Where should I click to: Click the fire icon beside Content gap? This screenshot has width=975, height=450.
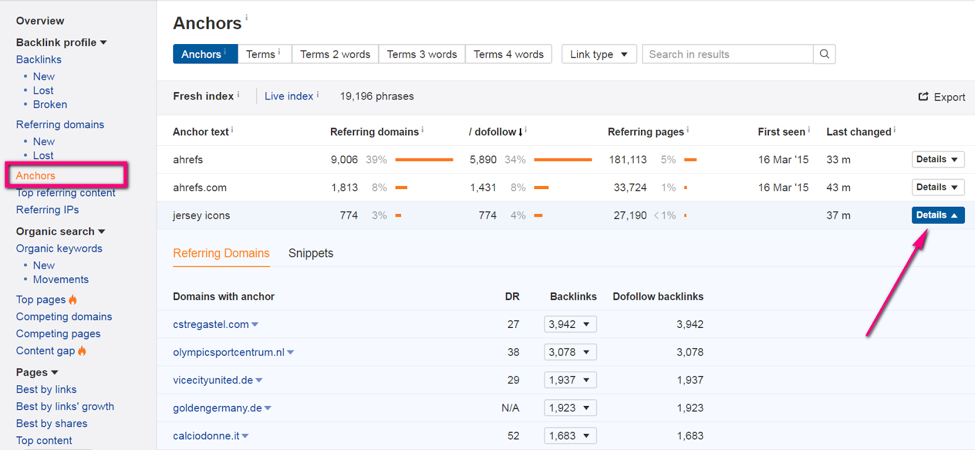tap(82, 351)
